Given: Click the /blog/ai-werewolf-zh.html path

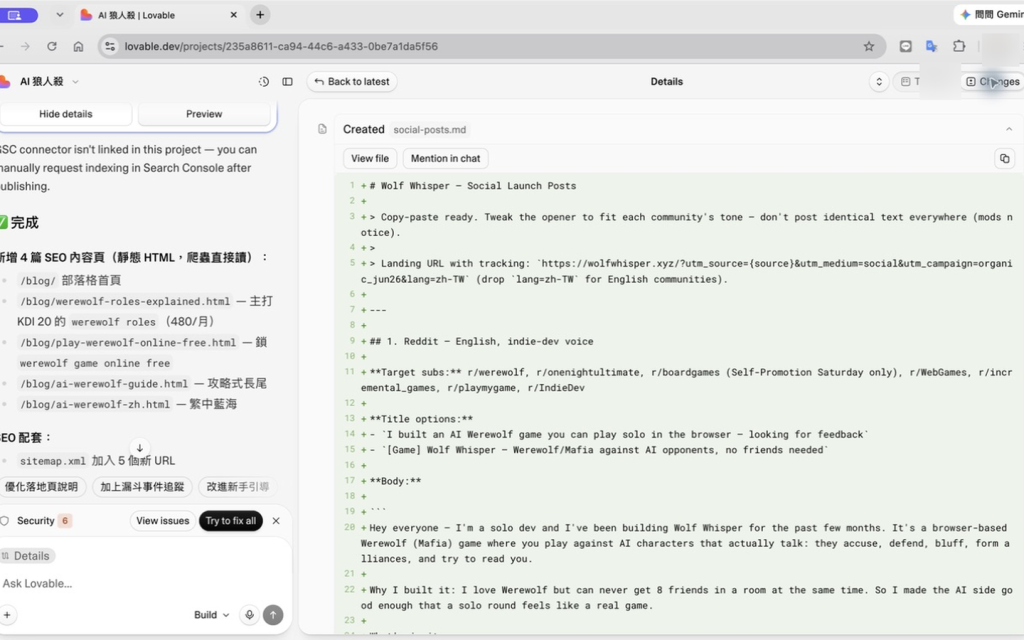Looking at the screenshot, I should click(x=95, y=404).
